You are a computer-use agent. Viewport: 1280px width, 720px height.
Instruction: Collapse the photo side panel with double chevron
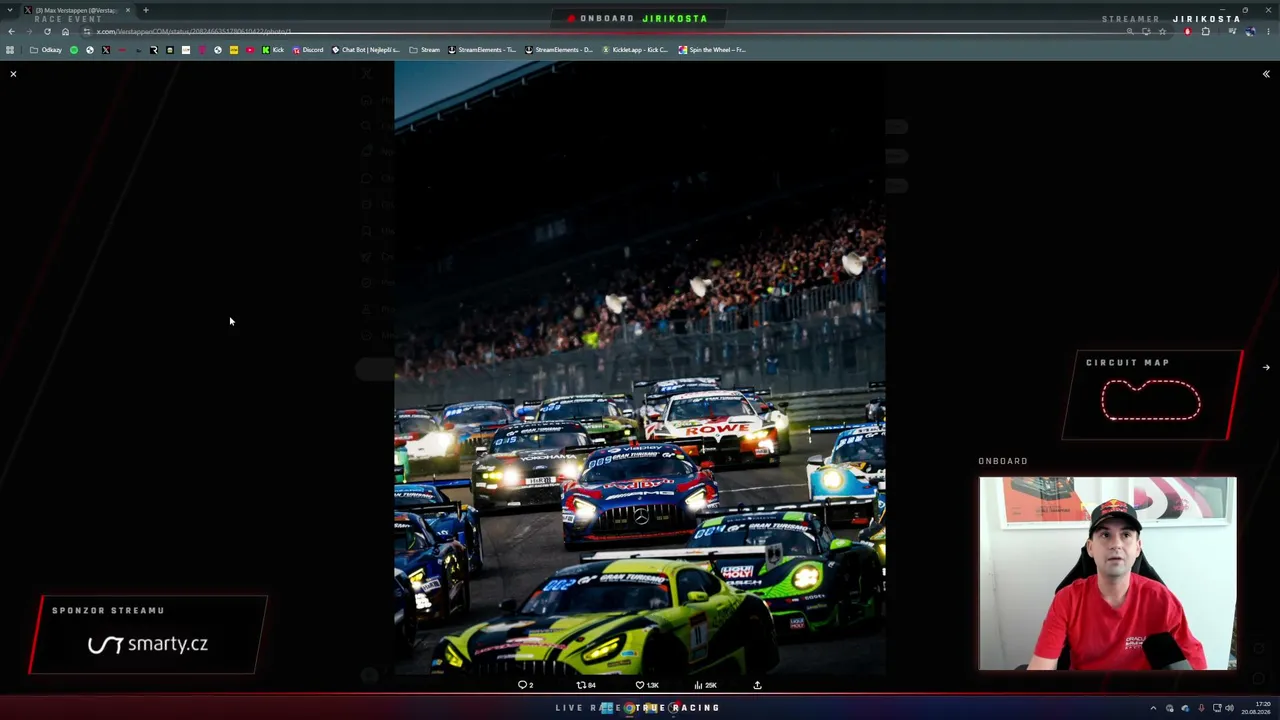click(x=1266, y=74)
